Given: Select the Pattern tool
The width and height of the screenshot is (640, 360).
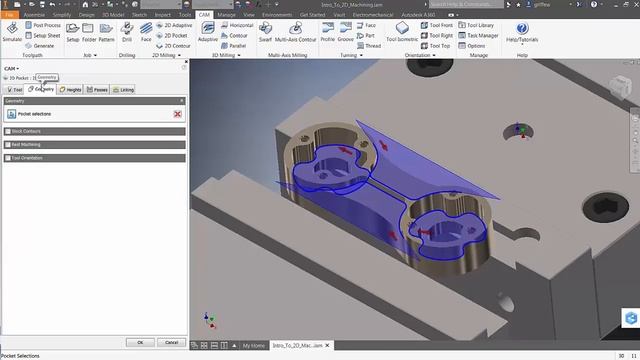Looking at the screenshot, I should pyautogui.click(x=106, y=32).
